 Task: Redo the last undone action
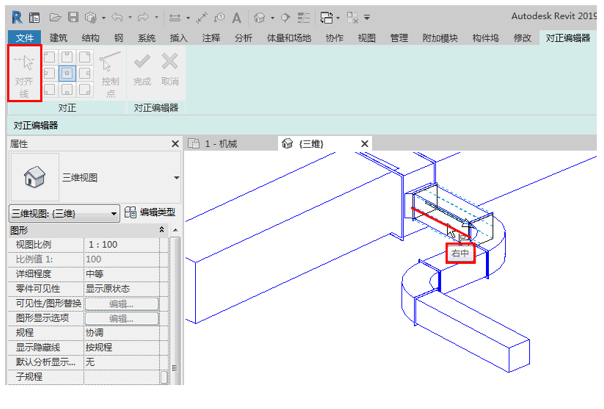tap(143, 17)
